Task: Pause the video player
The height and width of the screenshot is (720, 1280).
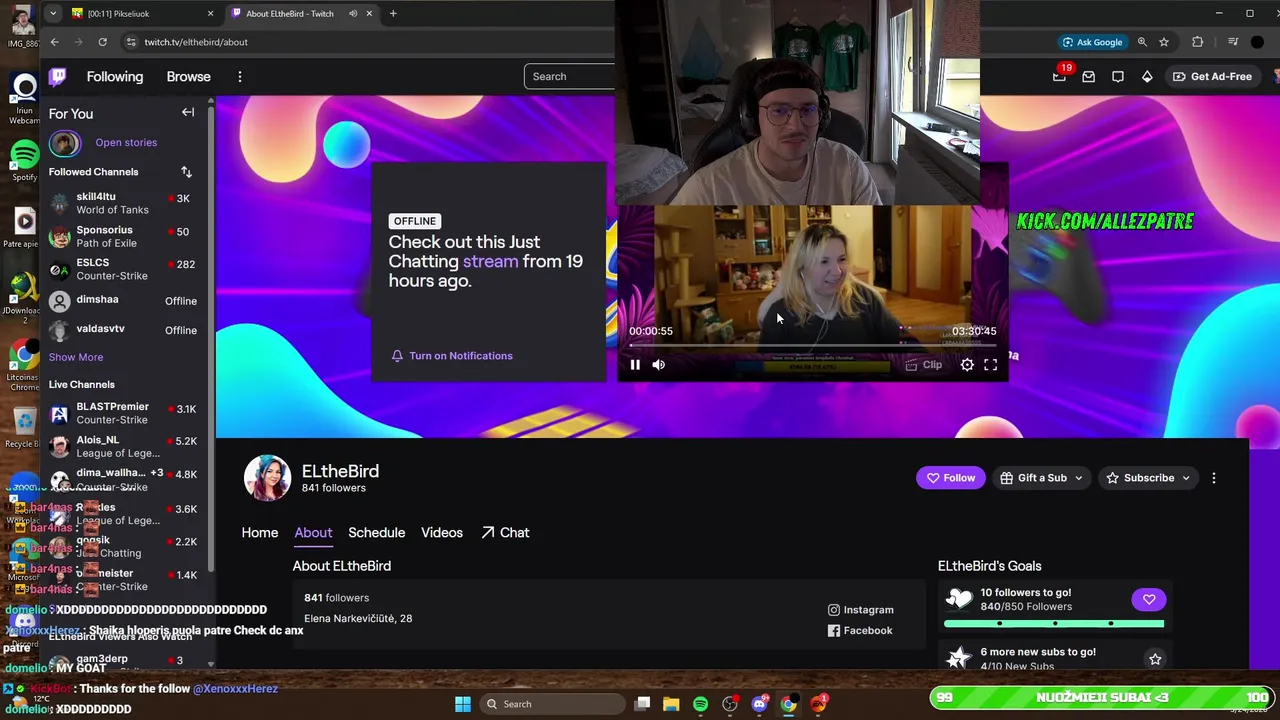Action: (x=635, y=365)
